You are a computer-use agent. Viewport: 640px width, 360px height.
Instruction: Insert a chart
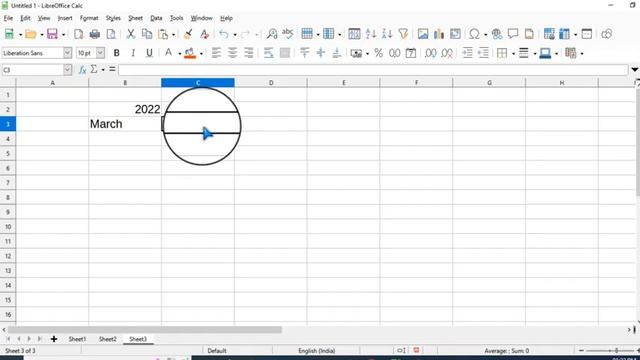coord(439,34)
